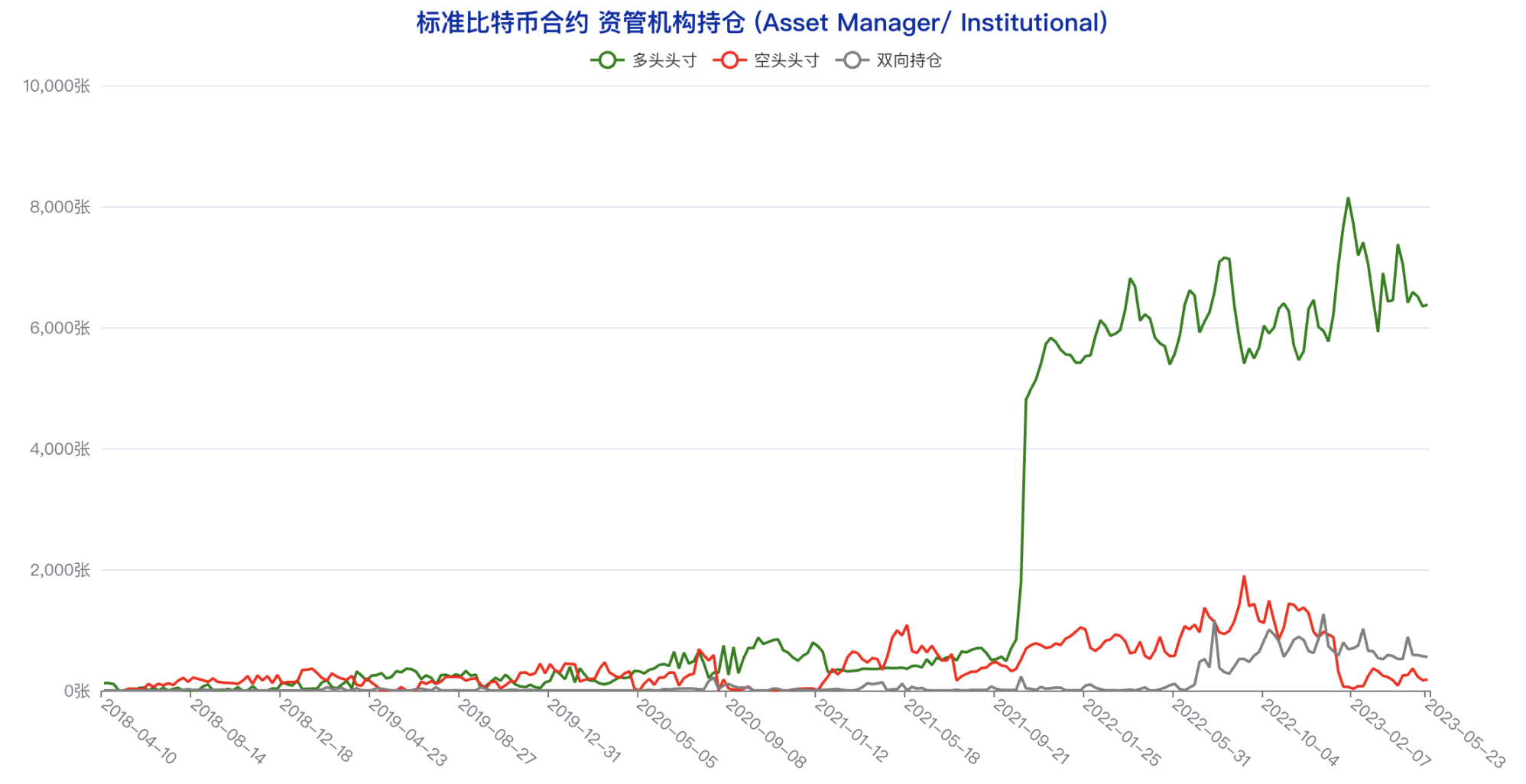
Task: Select the 4,000张 y-axis label
Action: 60,449
